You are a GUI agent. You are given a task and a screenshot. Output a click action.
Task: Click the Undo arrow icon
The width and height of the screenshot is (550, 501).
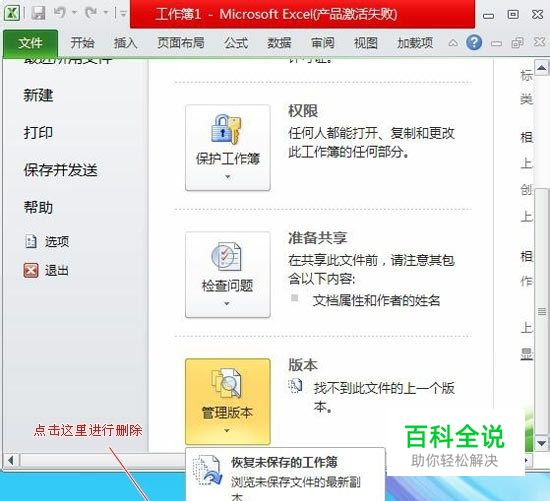(x=60, y=13)
